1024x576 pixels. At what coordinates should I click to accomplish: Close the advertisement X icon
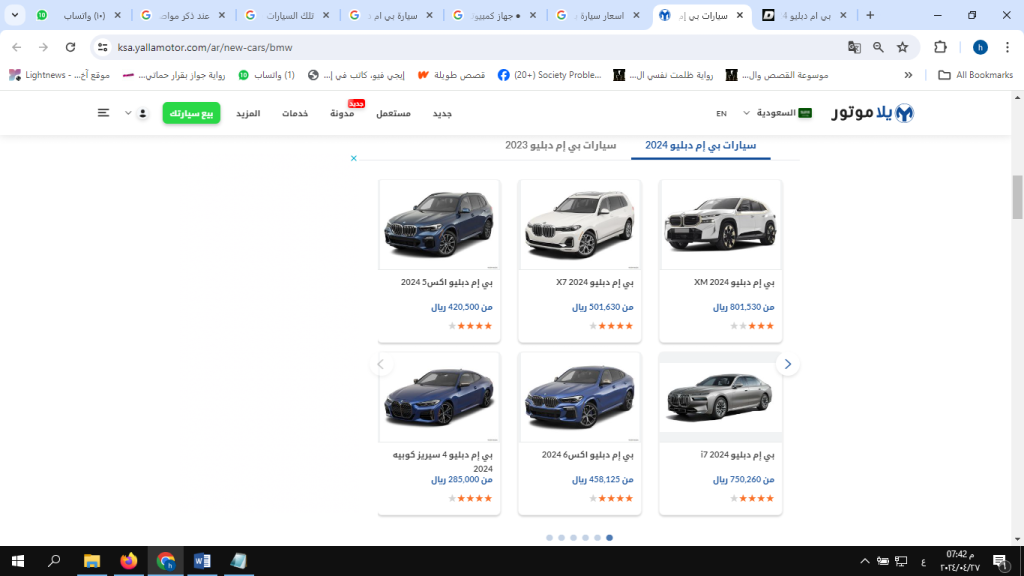point(353,158)
